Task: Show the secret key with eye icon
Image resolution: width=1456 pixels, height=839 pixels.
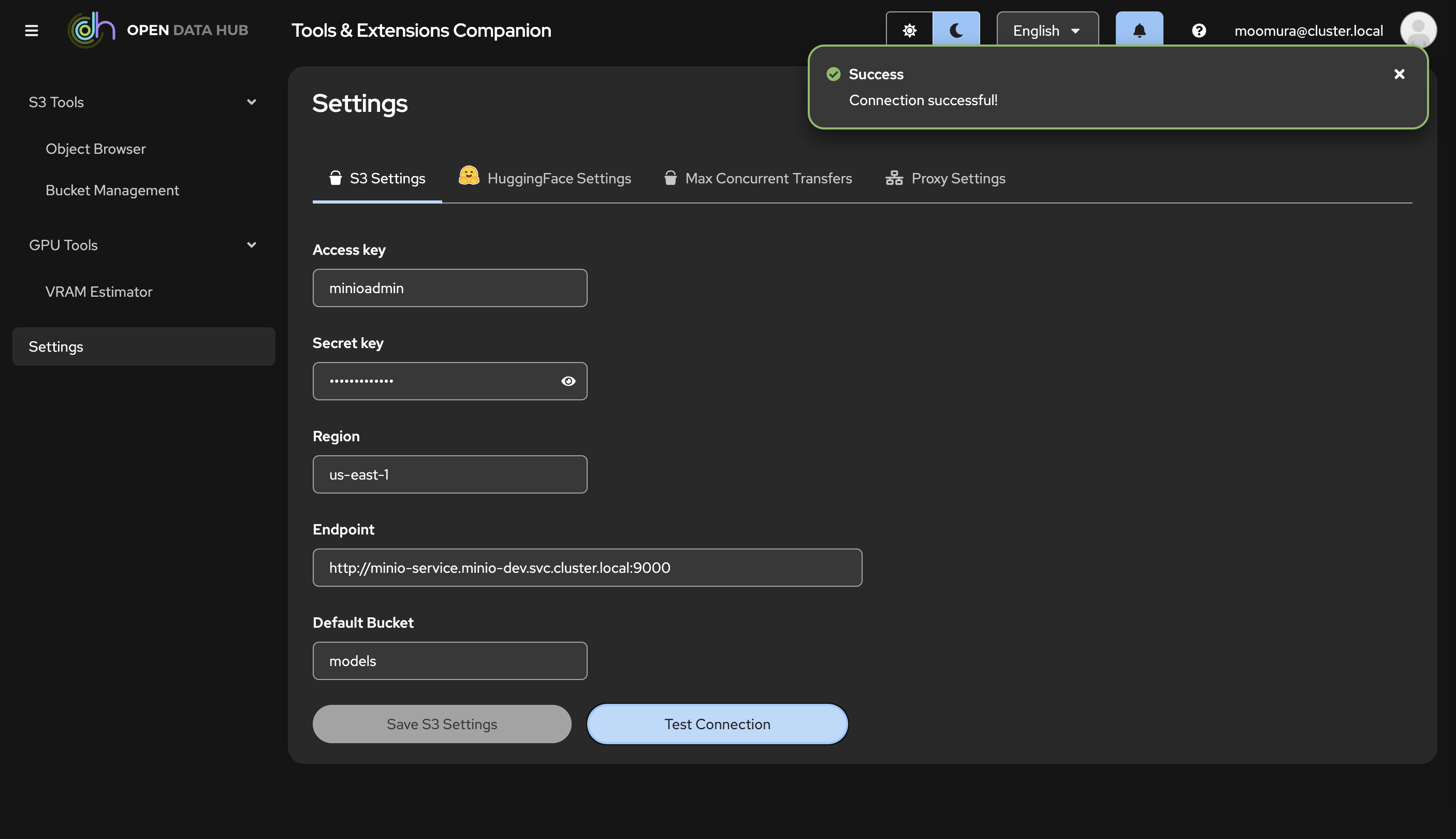Action: [x=568, y=381]
